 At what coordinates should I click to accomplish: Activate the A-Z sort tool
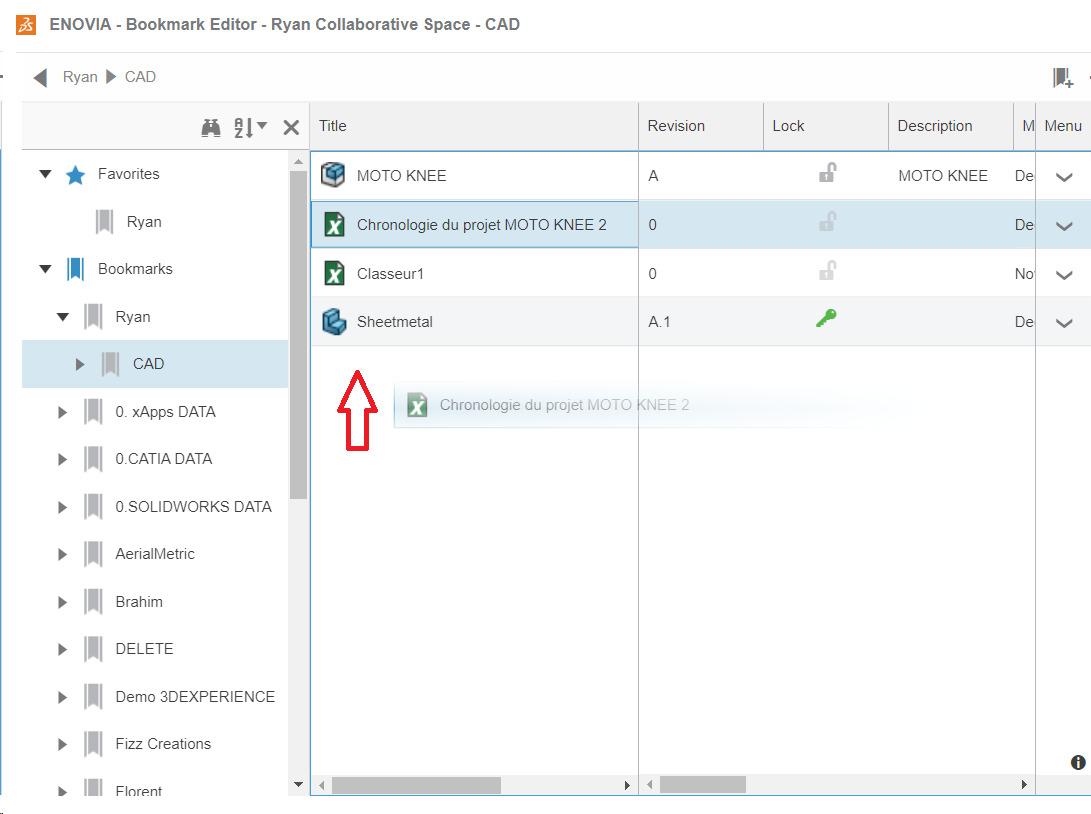coord(243,128)
